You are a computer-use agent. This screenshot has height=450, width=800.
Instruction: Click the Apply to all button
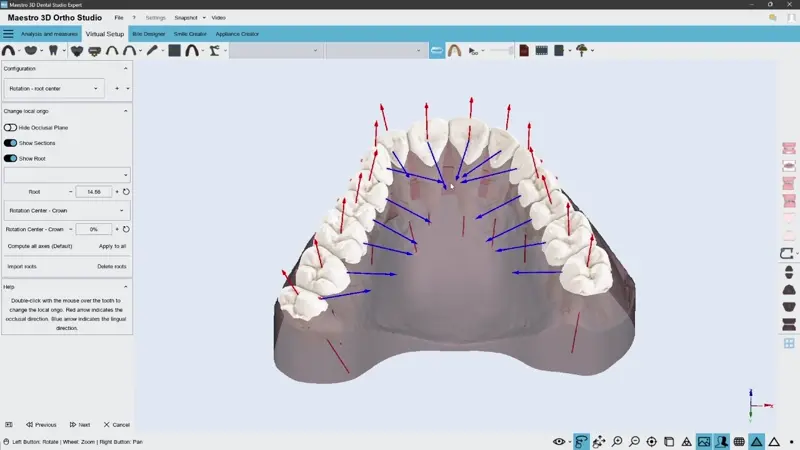pos(112,246)
